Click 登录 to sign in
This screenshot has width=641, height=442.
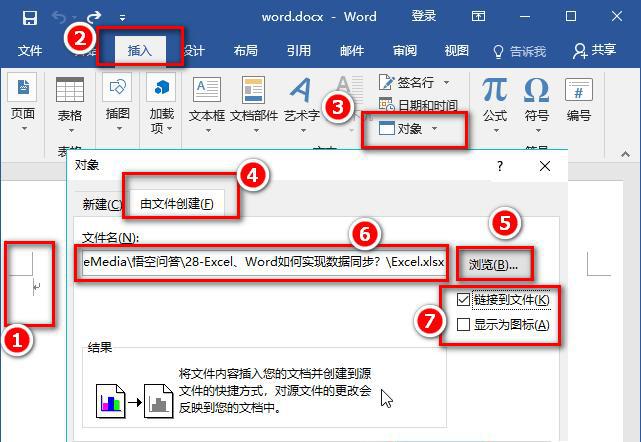[x=422, y=16]
